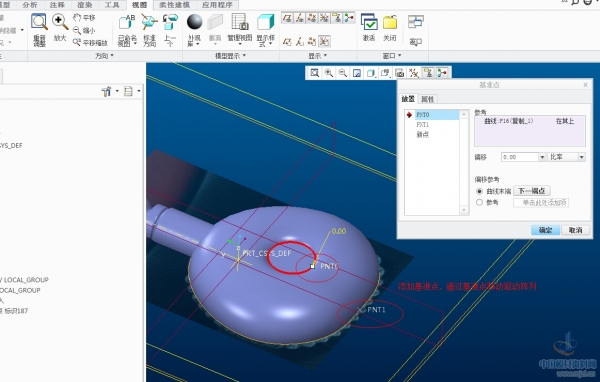This screenshot has height=382, width=600.
Task: Select the 曲线末端 radio button
Action: tap(479, 191)
